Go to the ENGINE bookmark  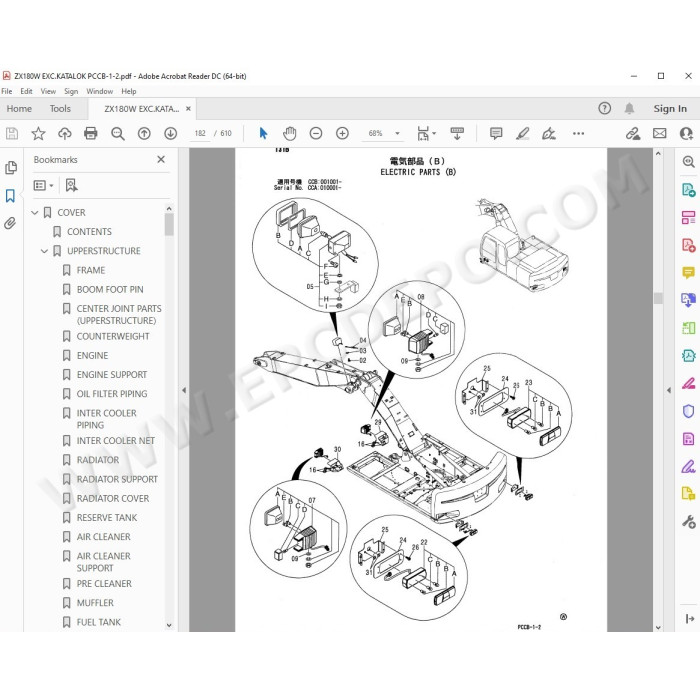(92, 355)
